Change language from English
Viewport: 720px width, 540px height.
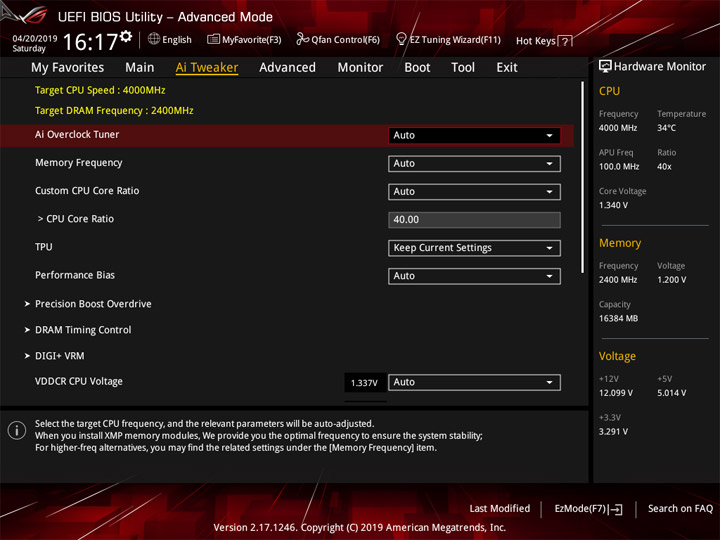pyautogui.click(x=177, y=40)
